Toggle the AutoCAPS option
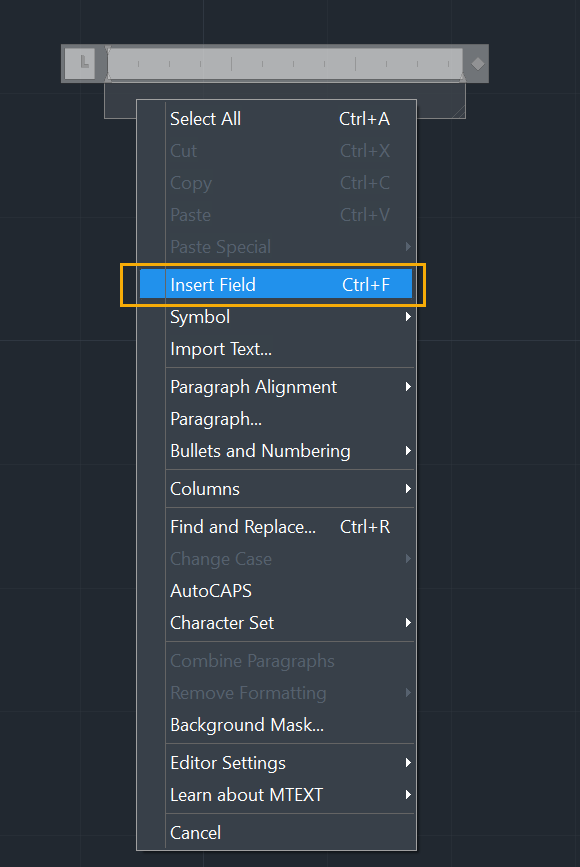This screenshot has width=580, height=867. point(276,591)
